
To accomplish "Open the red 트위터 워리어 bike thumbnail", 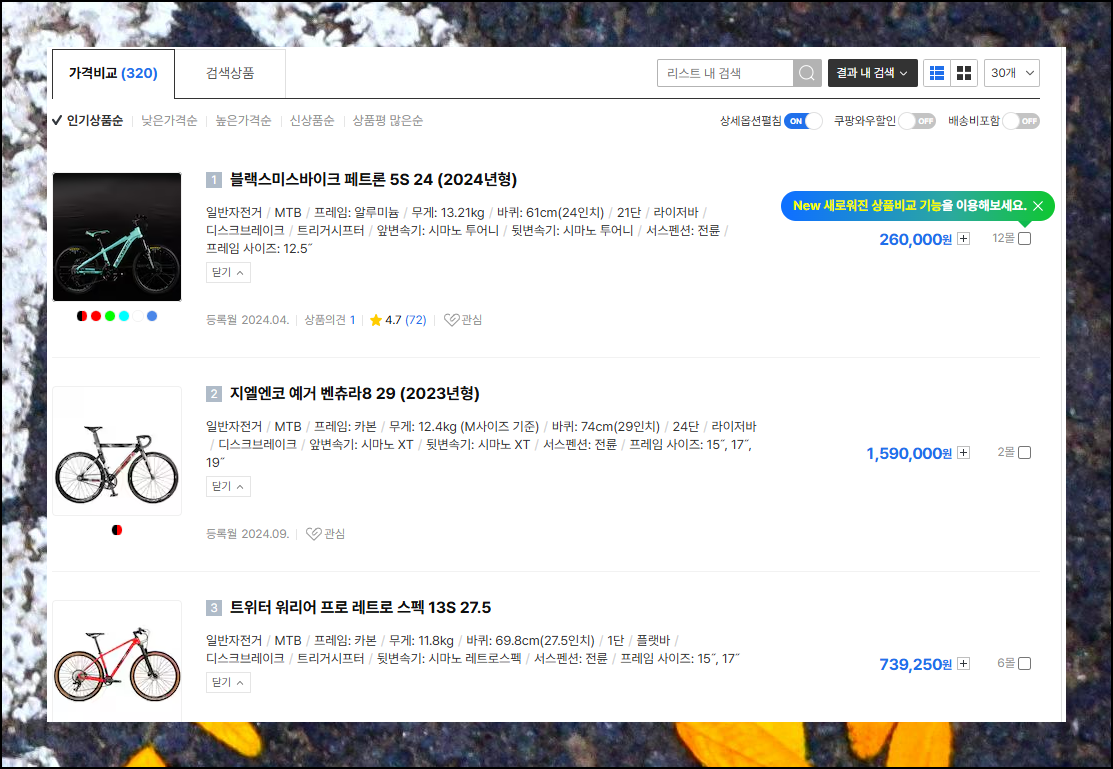I will coord(117,661).
